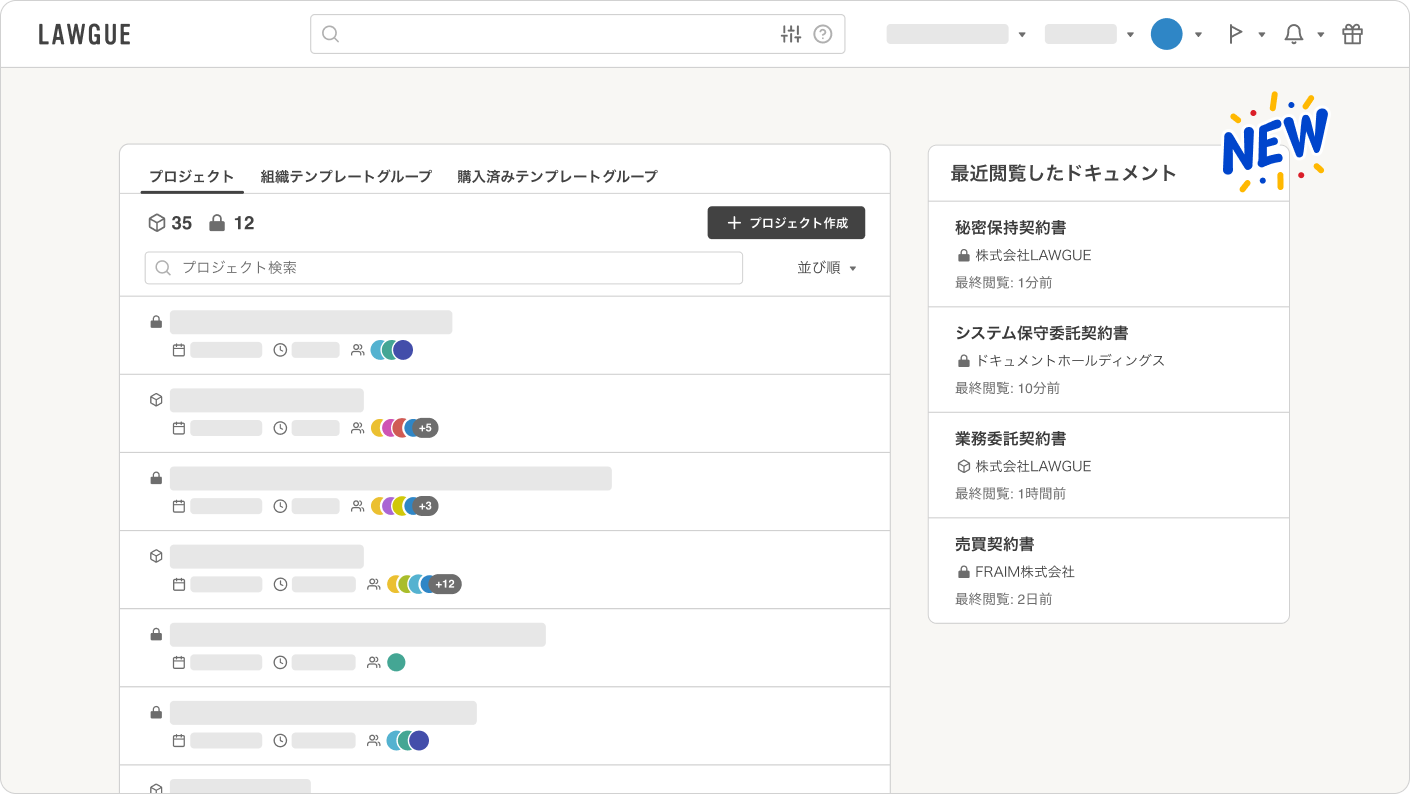The height and width of the screenshot is (794, 1410).
Task: Click the +12 members badge
Action: [445, 584]
